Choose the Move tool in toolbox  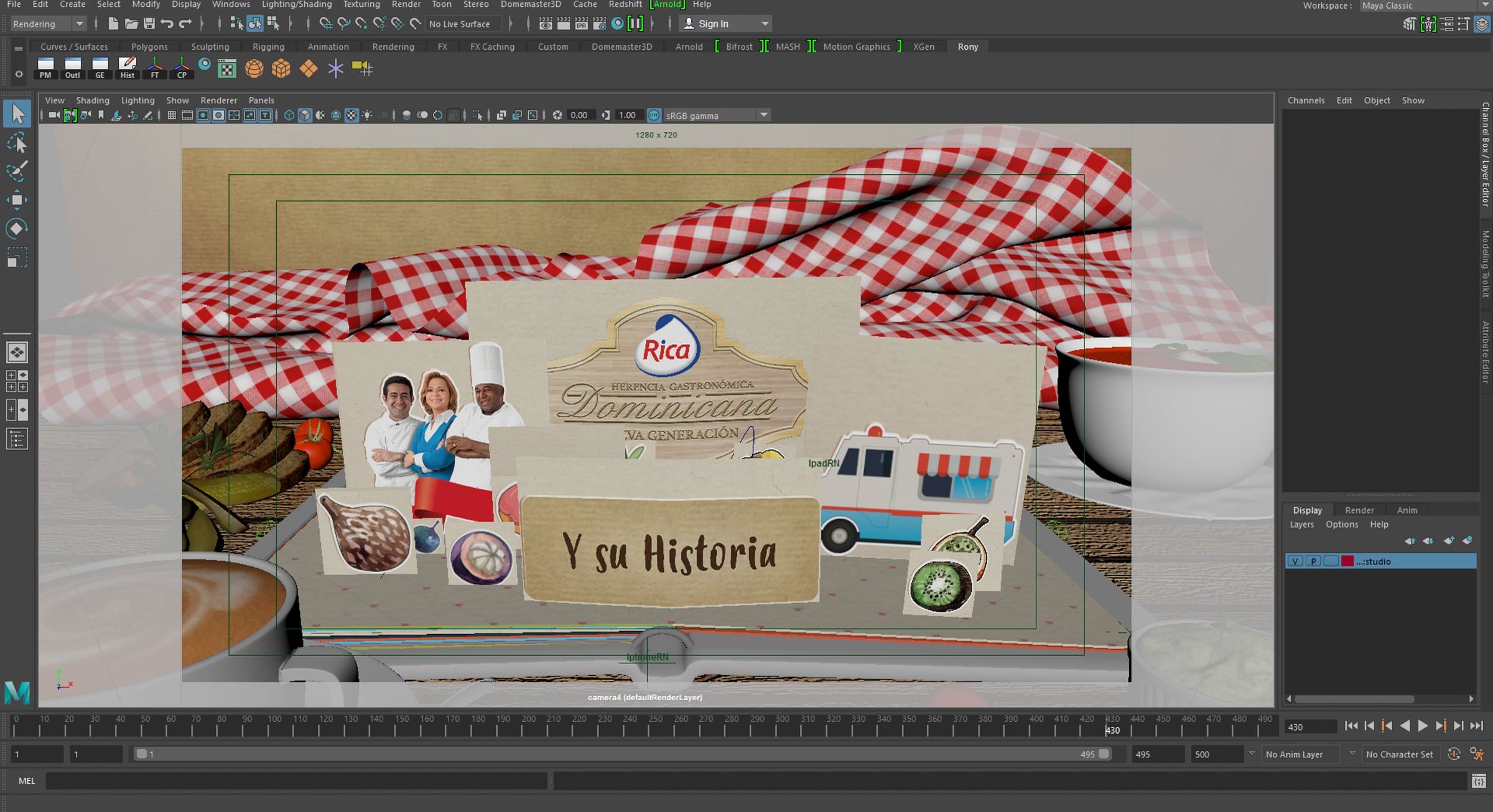tap(17, 200)
